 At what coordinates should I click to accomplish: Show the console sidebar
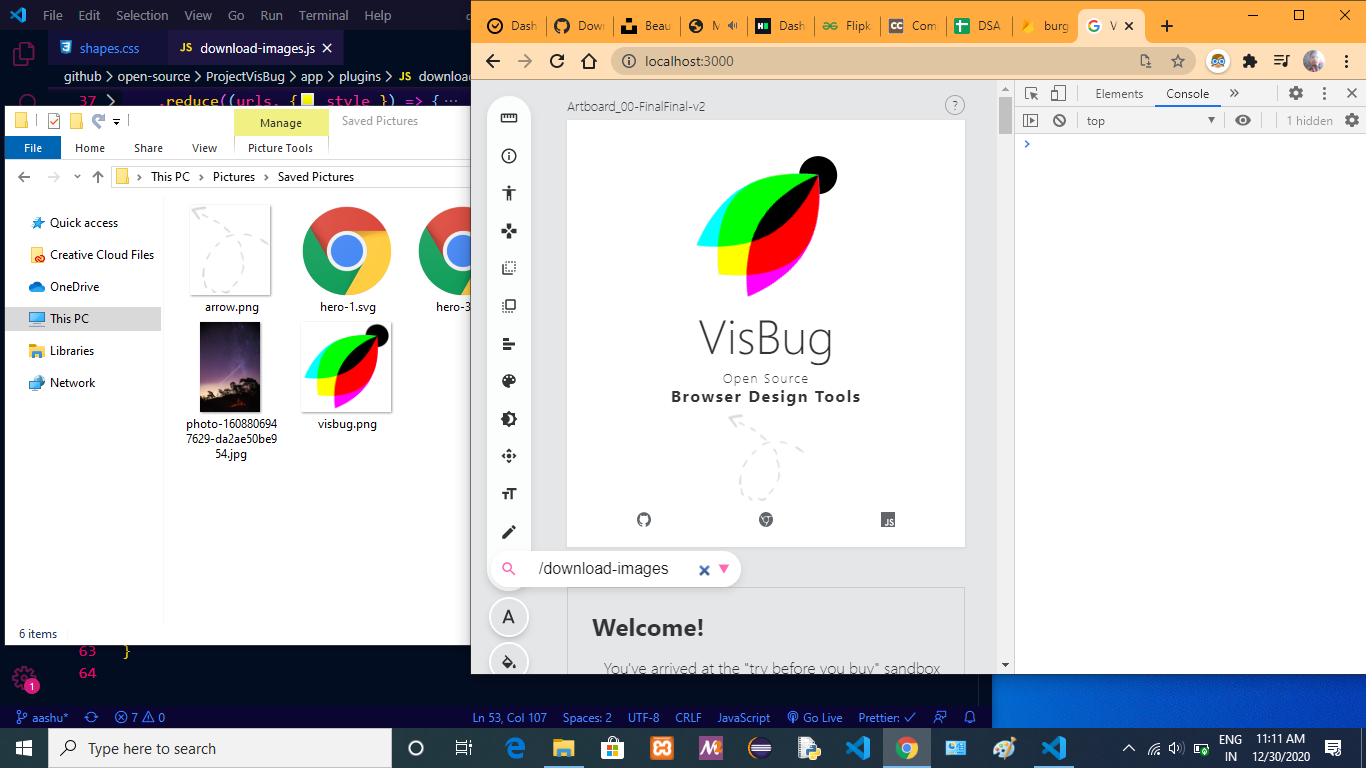(1031, 120)
